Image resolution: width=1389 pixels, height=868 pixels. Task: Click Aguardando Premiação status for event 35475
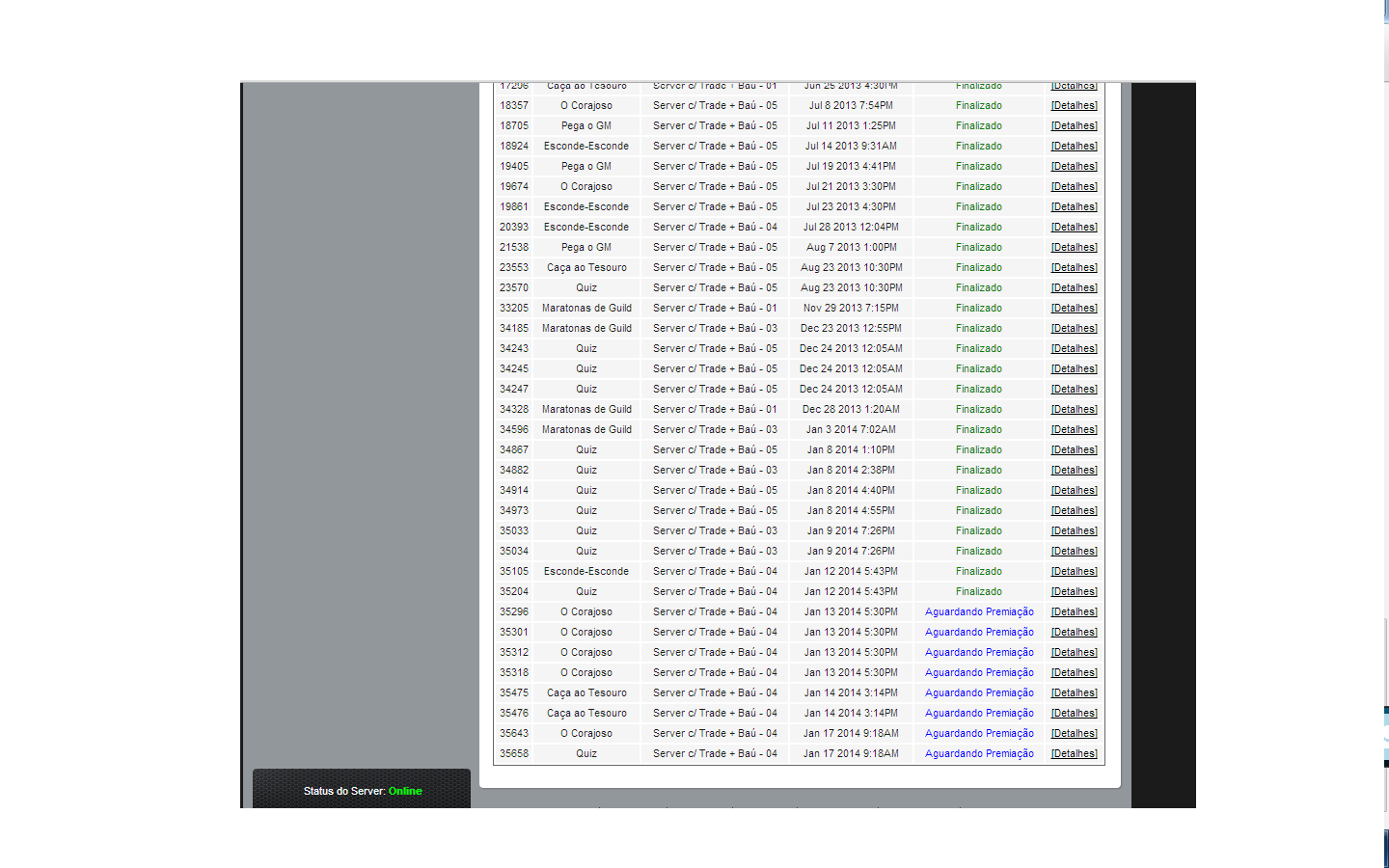coord(979,693)
